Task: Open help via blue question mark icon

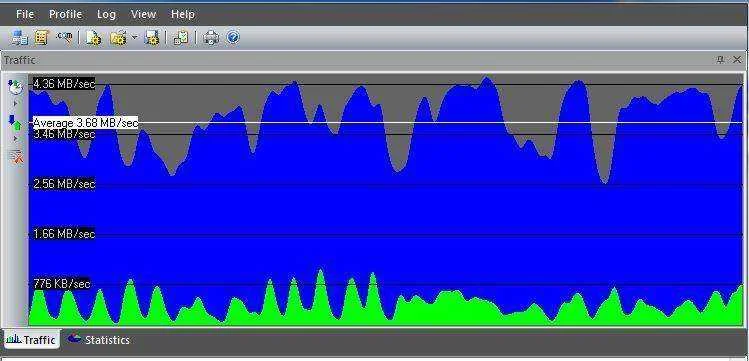Action: tap(233, 37)
